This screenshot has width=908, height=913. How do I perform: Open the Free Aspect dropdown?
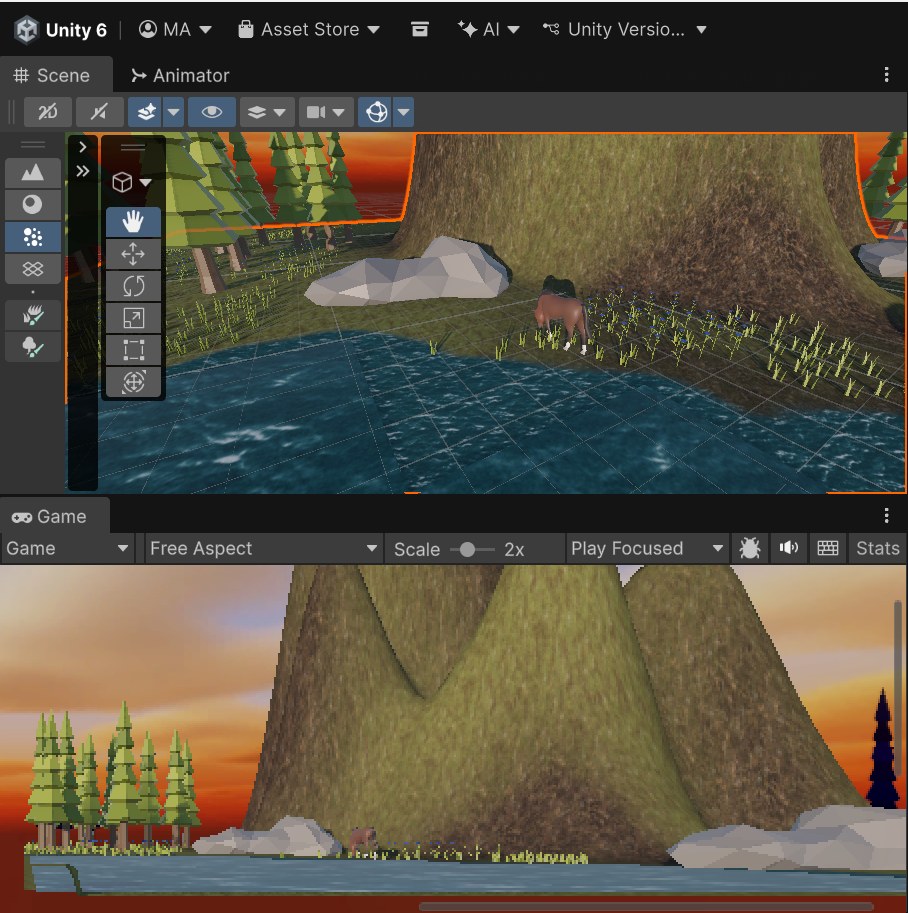[264, 548]
